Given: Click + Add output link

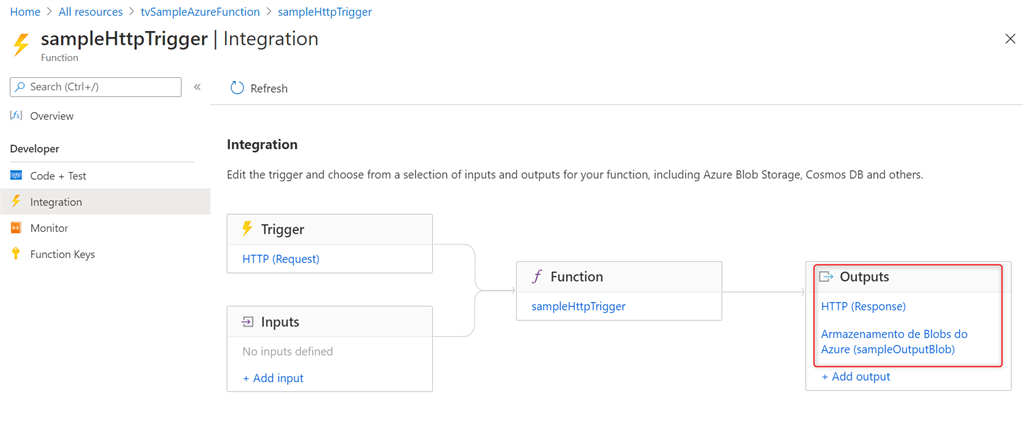Looking at the screenshot, I should click(x=855, y=376).
